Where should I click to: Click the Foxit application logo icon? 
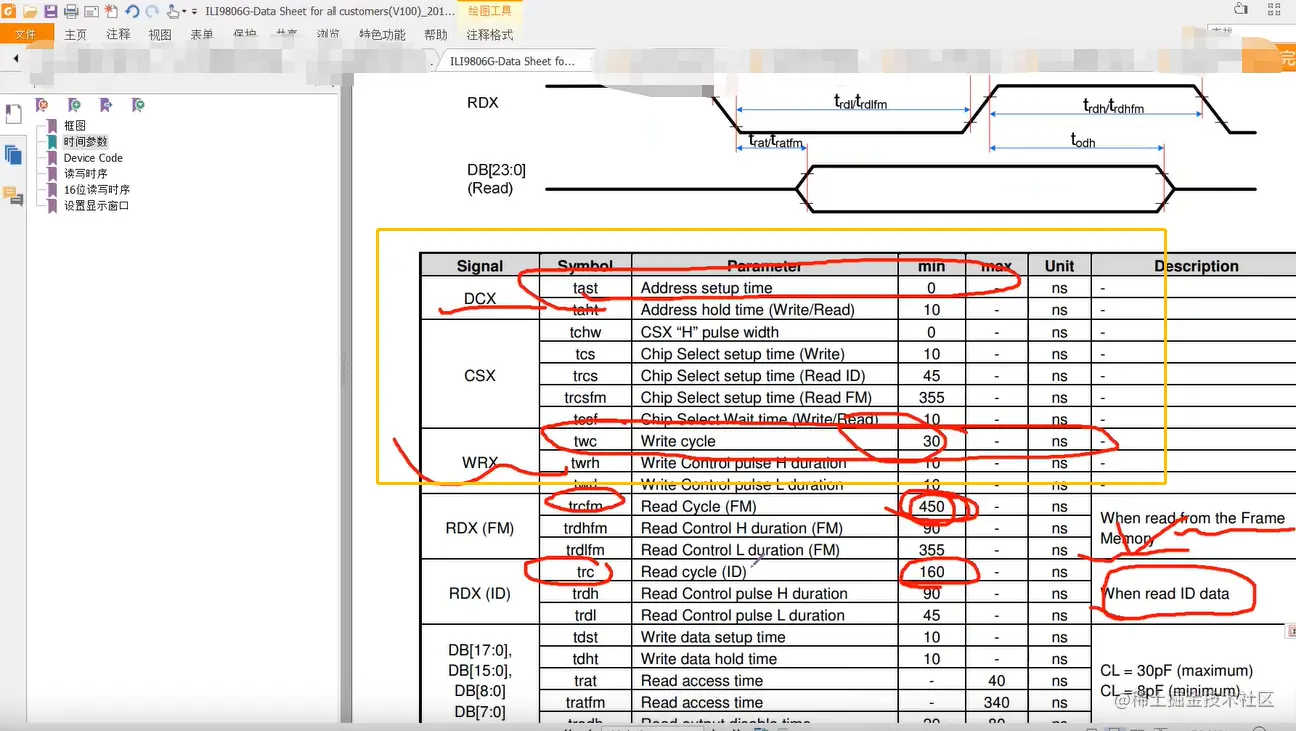click(x=8, y=11)
